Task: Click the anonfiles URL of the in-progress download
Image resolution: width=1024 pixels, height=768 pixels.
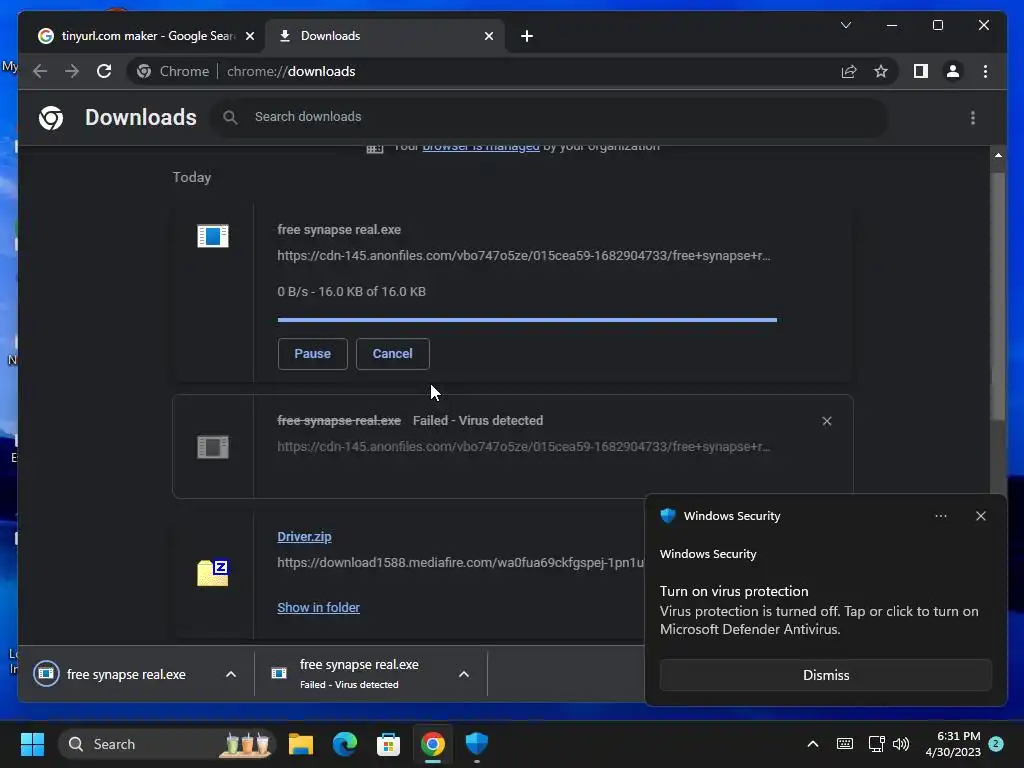Action: [x=524, y=256]
